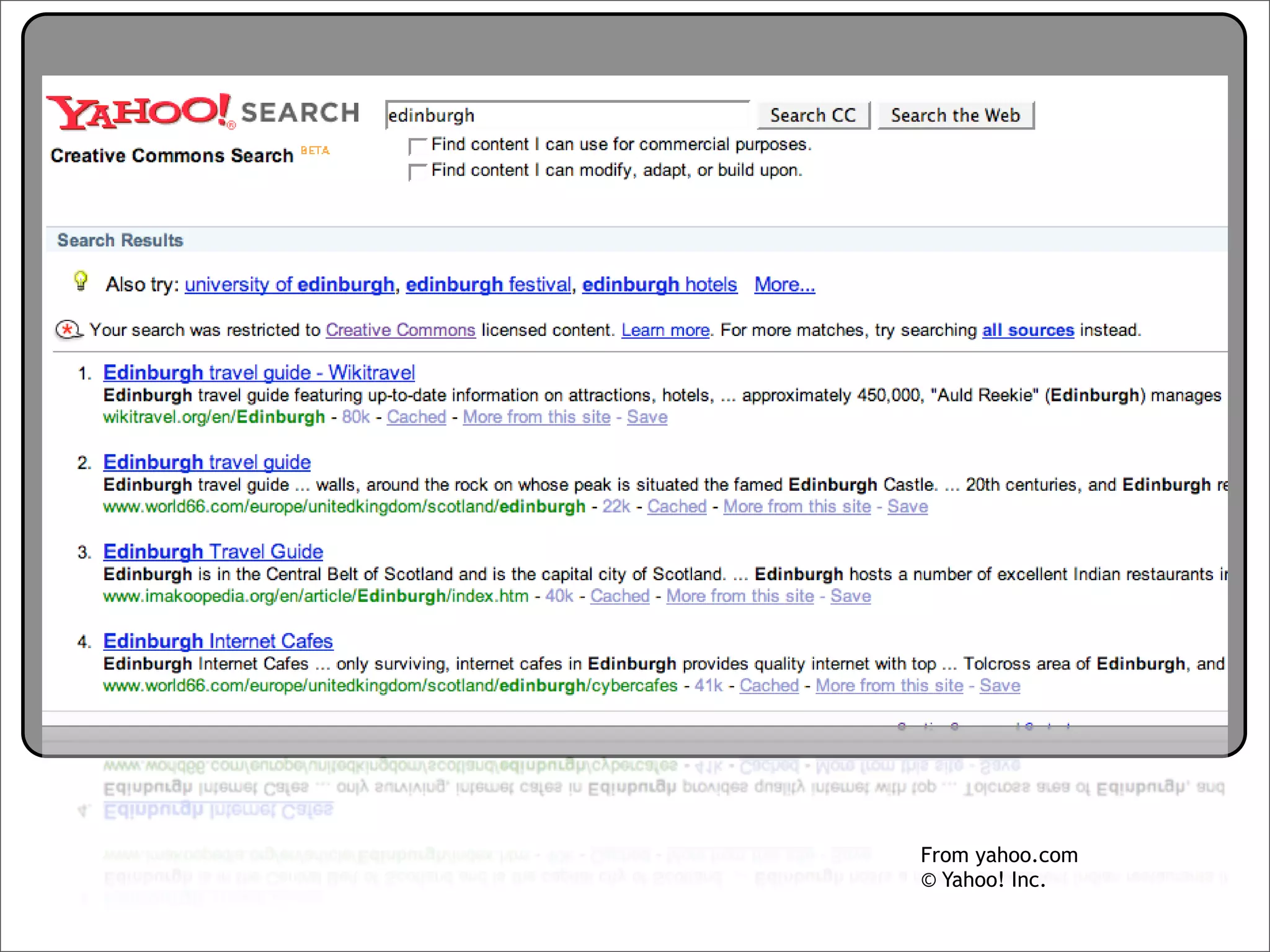Open Edinburgh travel guide - Wikitravel result
The height and width of the screenshot is (952, 1270).
click(259, 372)
